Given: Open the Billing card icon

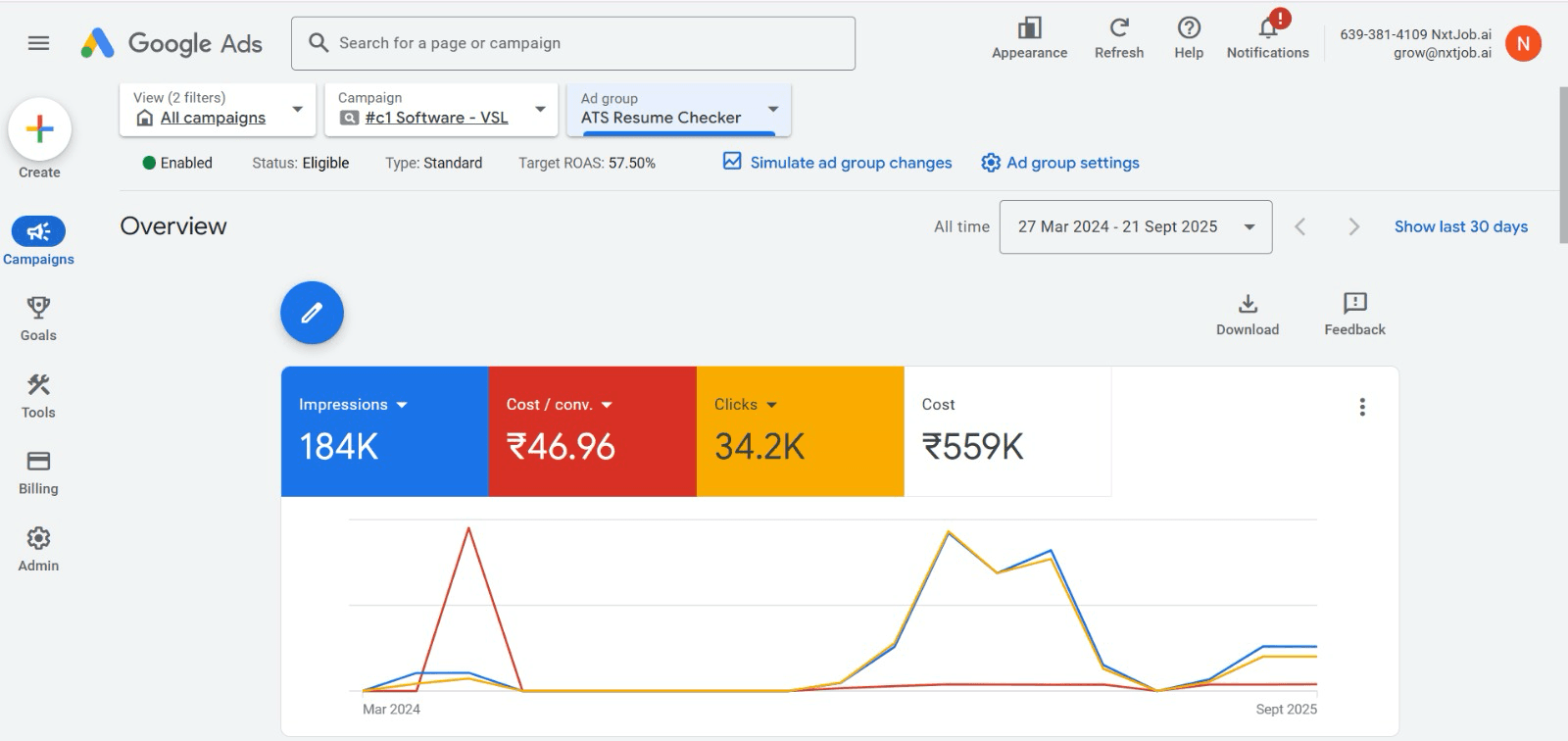Looking at the screenshot, I should point(38,462).
